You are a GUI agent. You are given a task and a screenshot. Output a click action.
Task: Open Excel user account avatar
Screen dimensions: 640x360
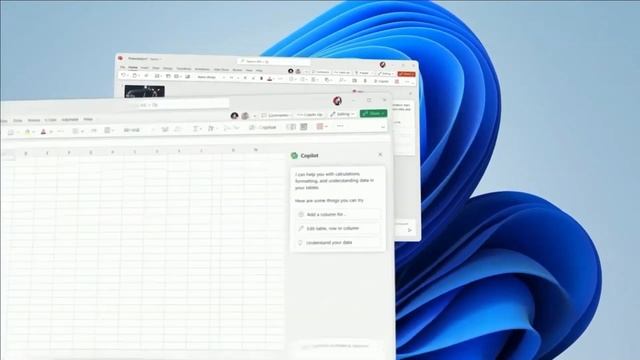[x=337, y=101]
